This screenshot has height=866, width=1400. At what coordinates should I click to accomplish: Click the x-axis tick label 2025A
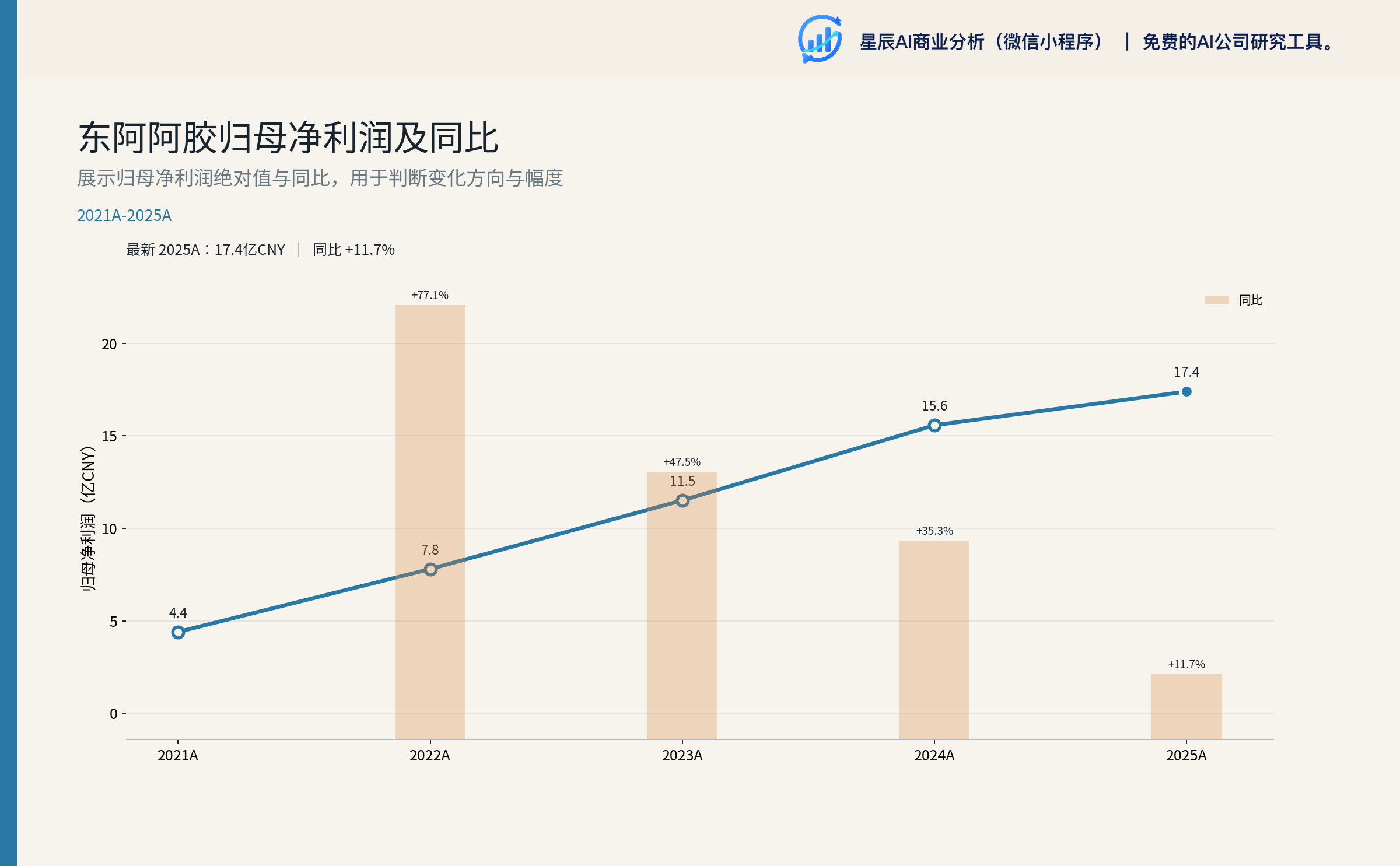[x=1186, y=756]
